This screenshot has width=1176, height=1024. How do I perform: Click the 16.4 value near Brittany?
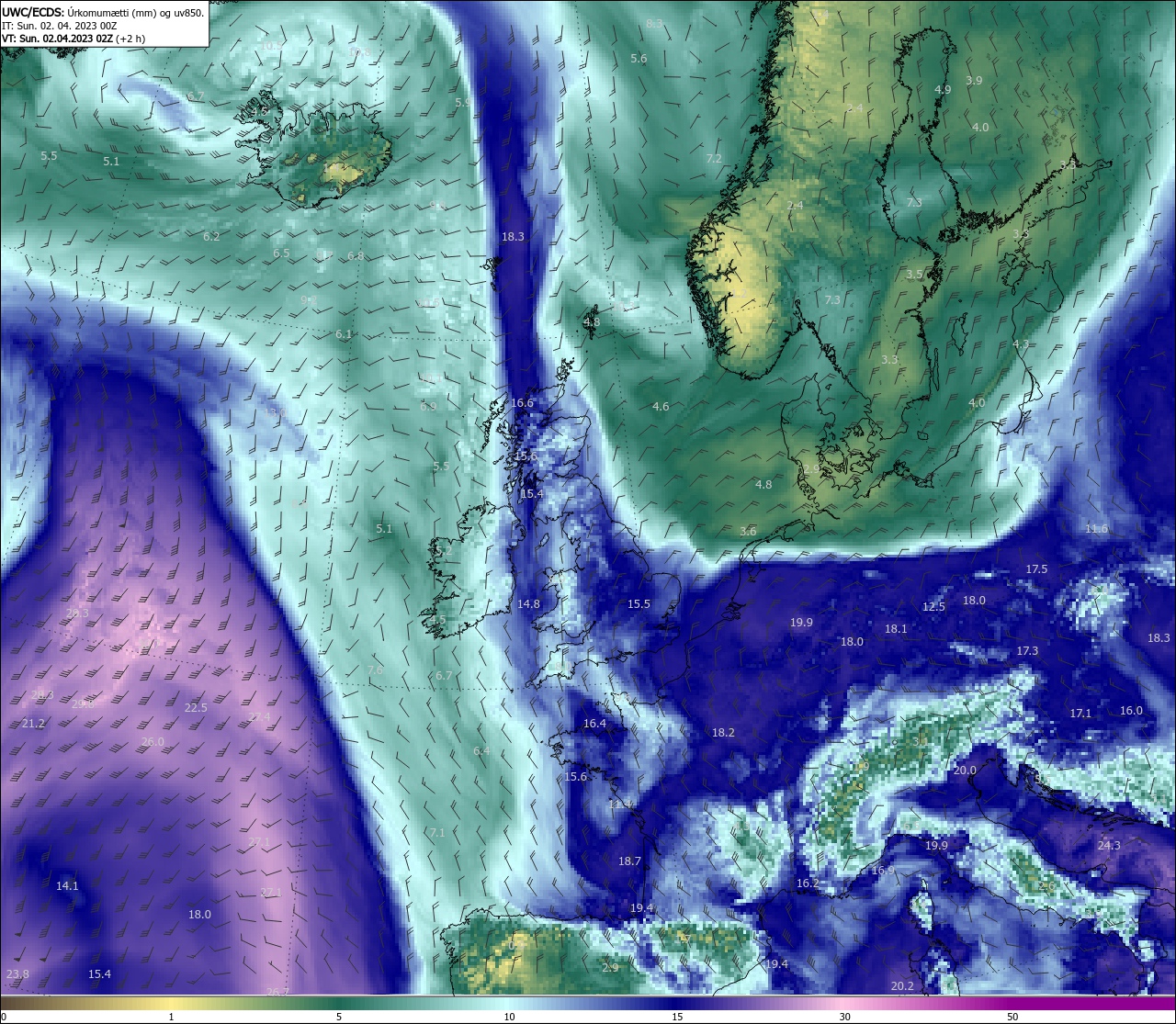[x=594, y=724]
